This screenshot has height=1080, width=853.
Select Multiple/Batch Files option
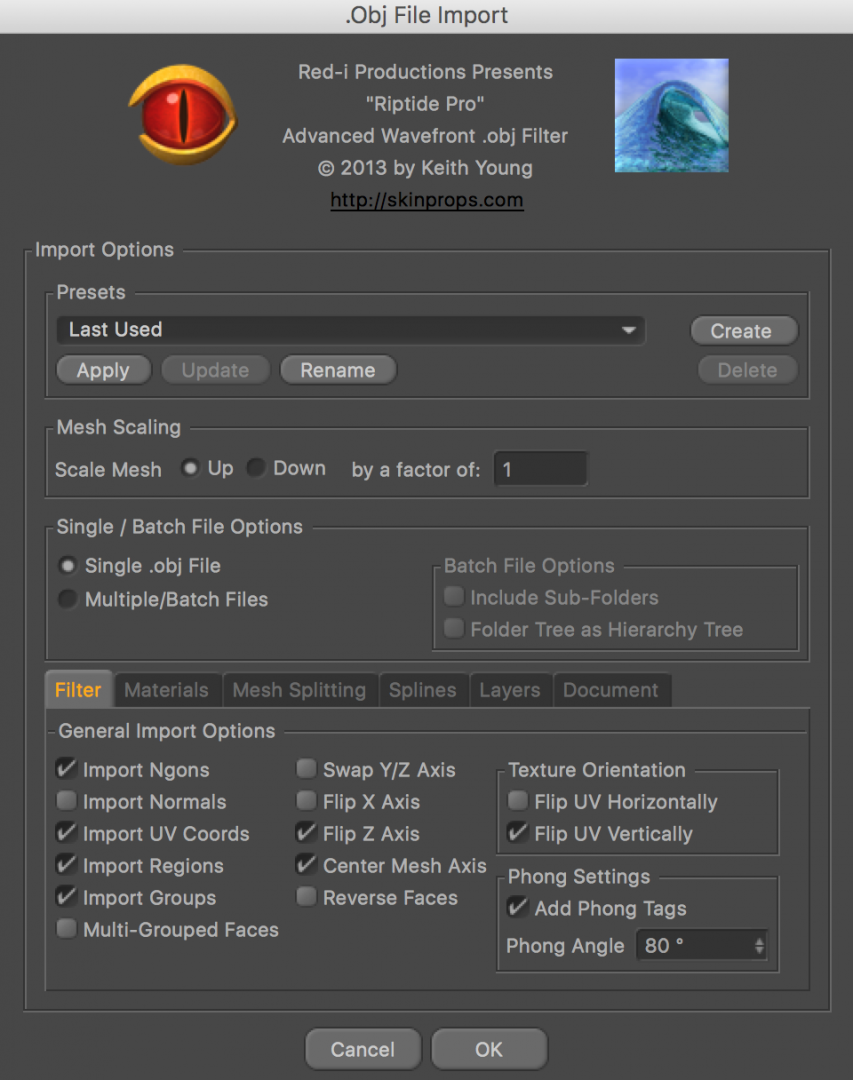(x=68, y=599)
